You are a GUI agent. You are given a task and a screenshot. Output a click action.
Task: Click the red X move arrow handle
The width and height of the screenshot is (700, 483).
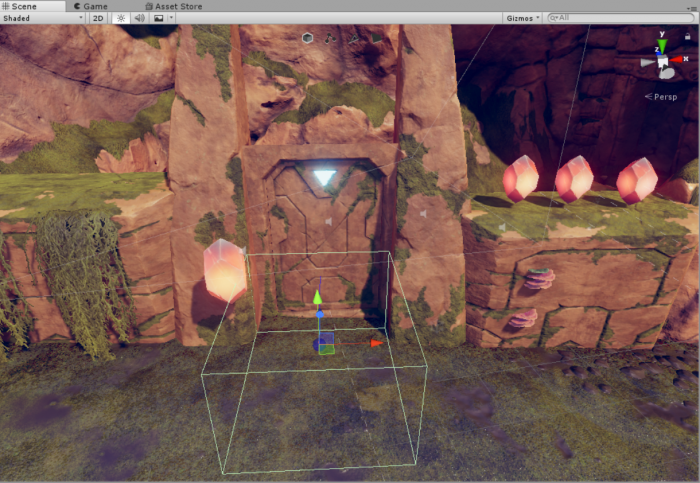tap(376, 342)
